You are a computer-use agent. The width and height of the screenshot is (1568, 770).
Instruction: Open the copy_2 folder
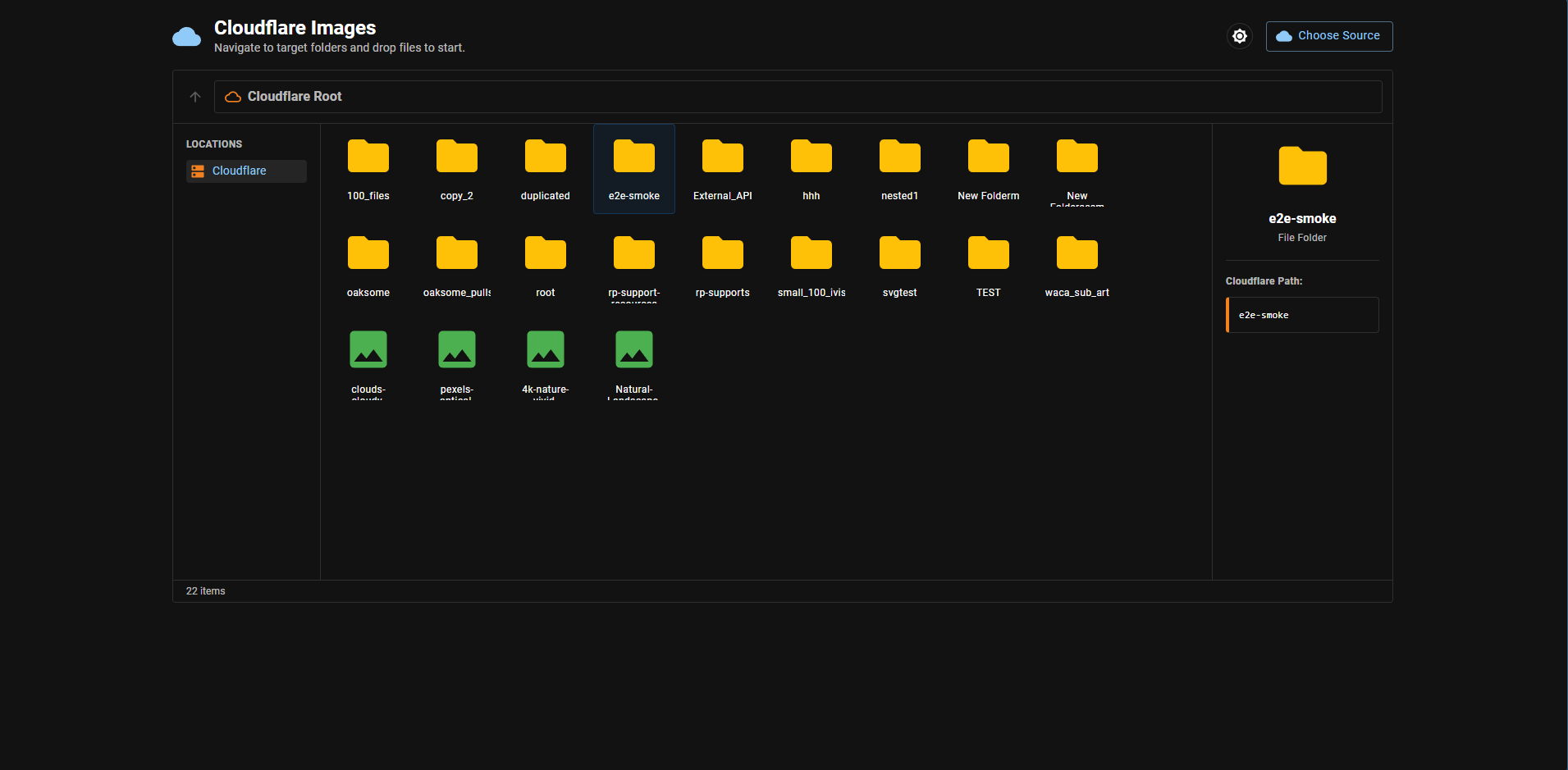click(x=457, y=169)
